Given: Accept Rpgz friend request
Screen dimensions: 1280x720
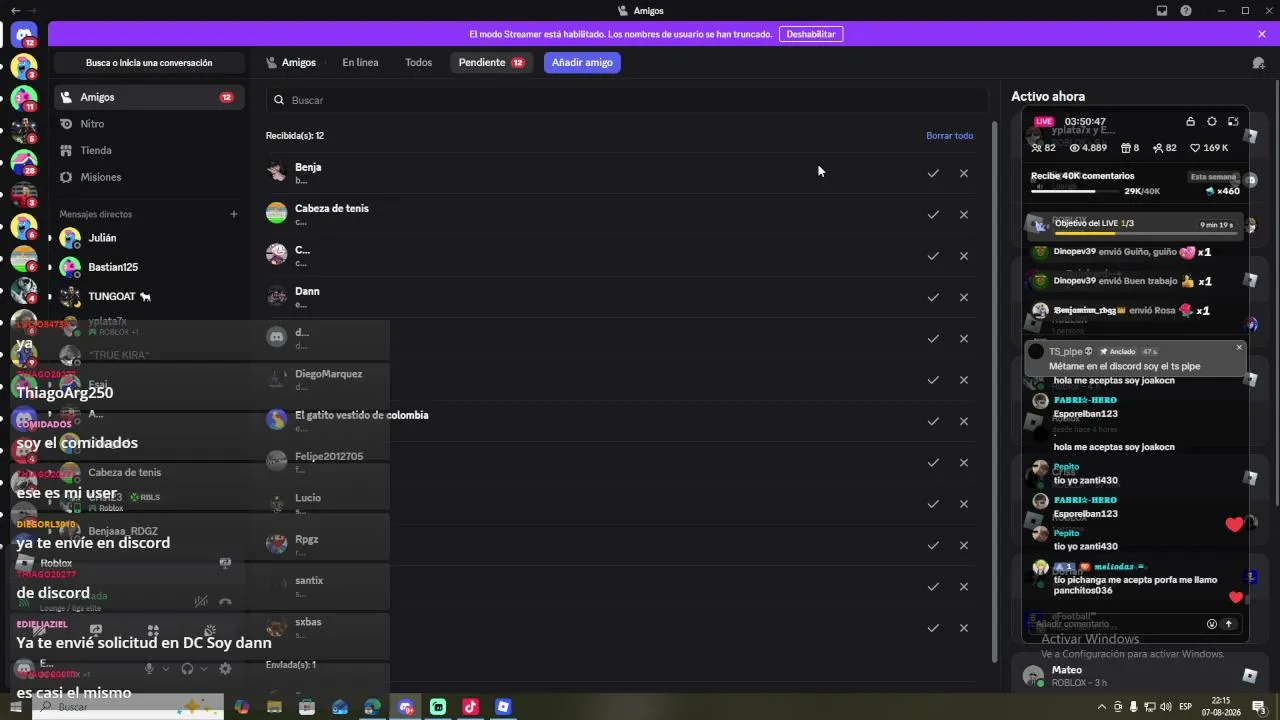Looking at the screenshot, I should (933, 546).
